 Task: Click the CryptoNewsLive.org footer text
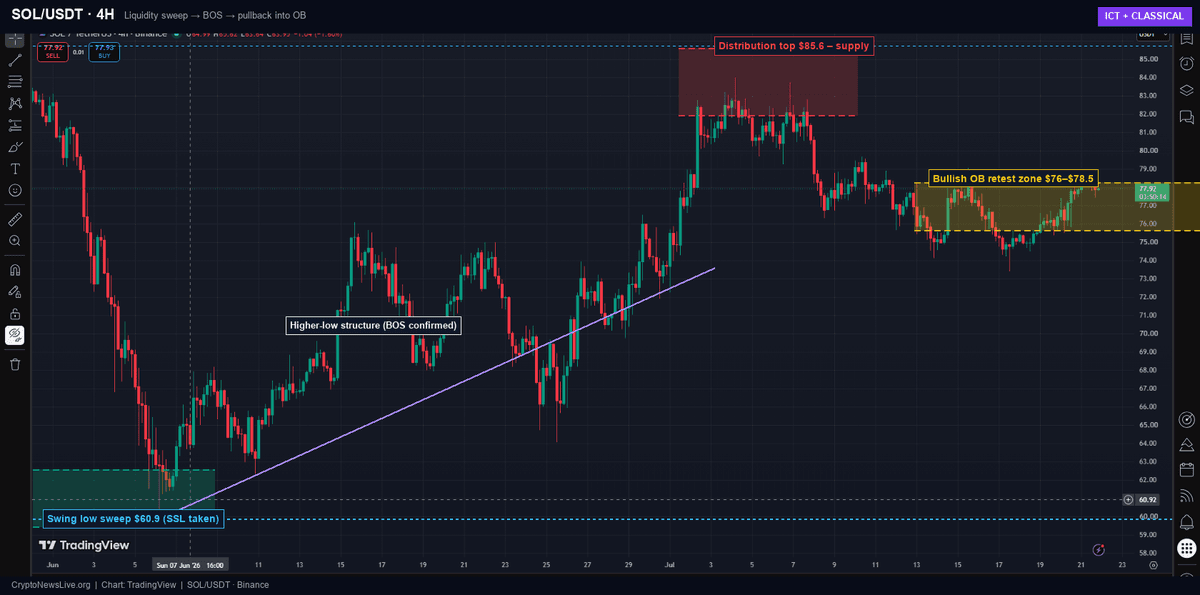[x=49, y=584]
